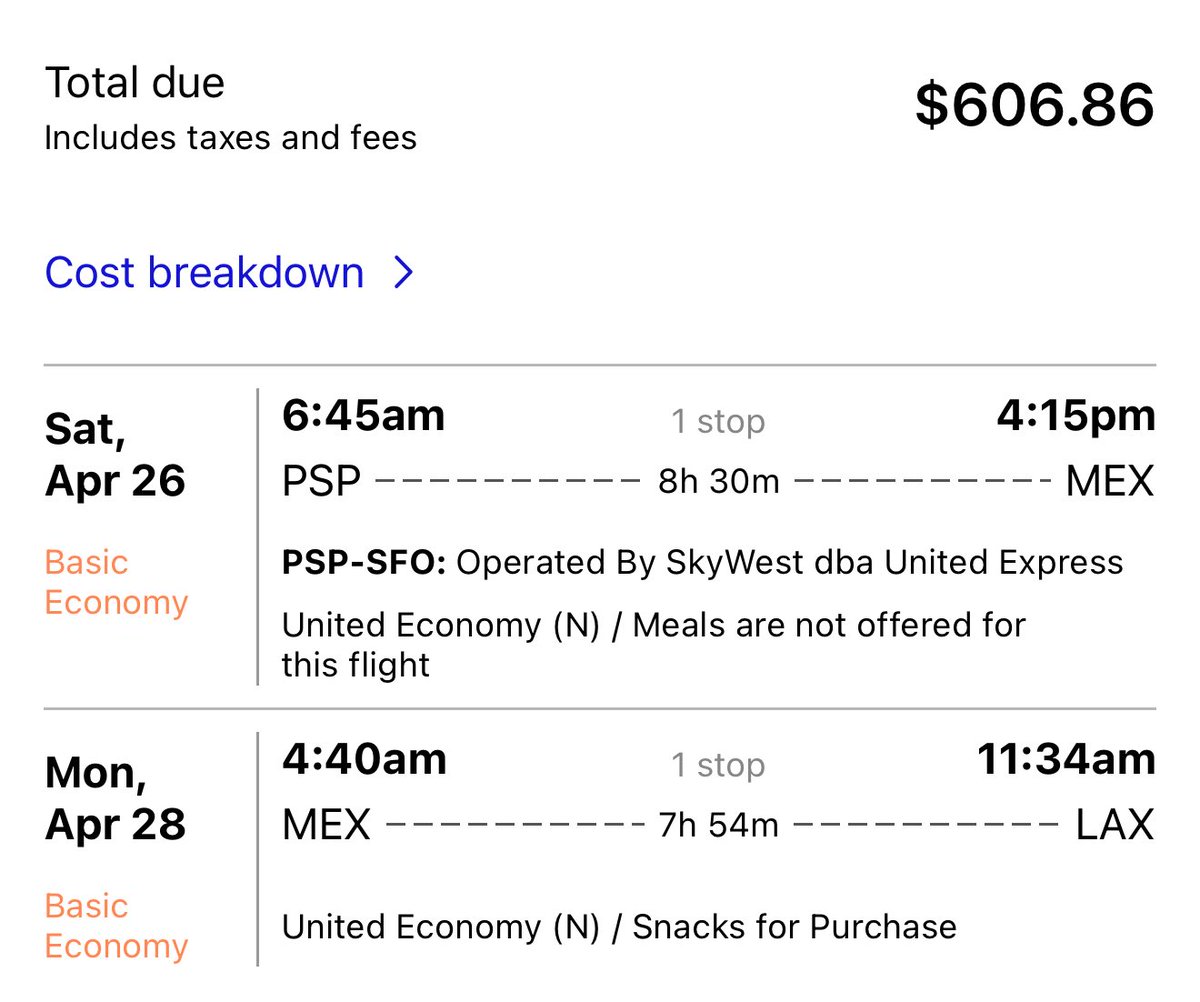
Task: Tap the 6:45am departure time
Action: click(364, 416)
